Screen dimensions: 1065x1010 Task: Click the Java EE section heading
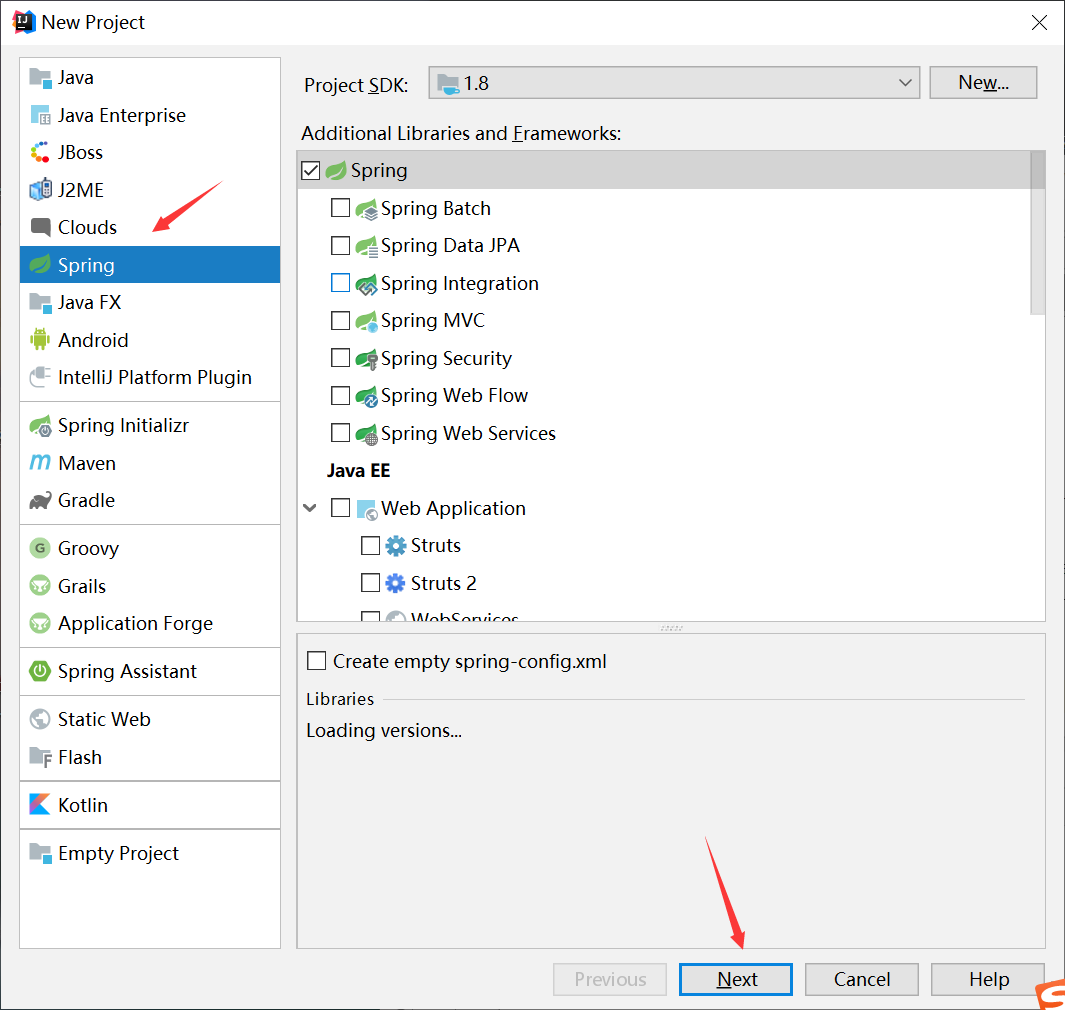click(359, 471)
